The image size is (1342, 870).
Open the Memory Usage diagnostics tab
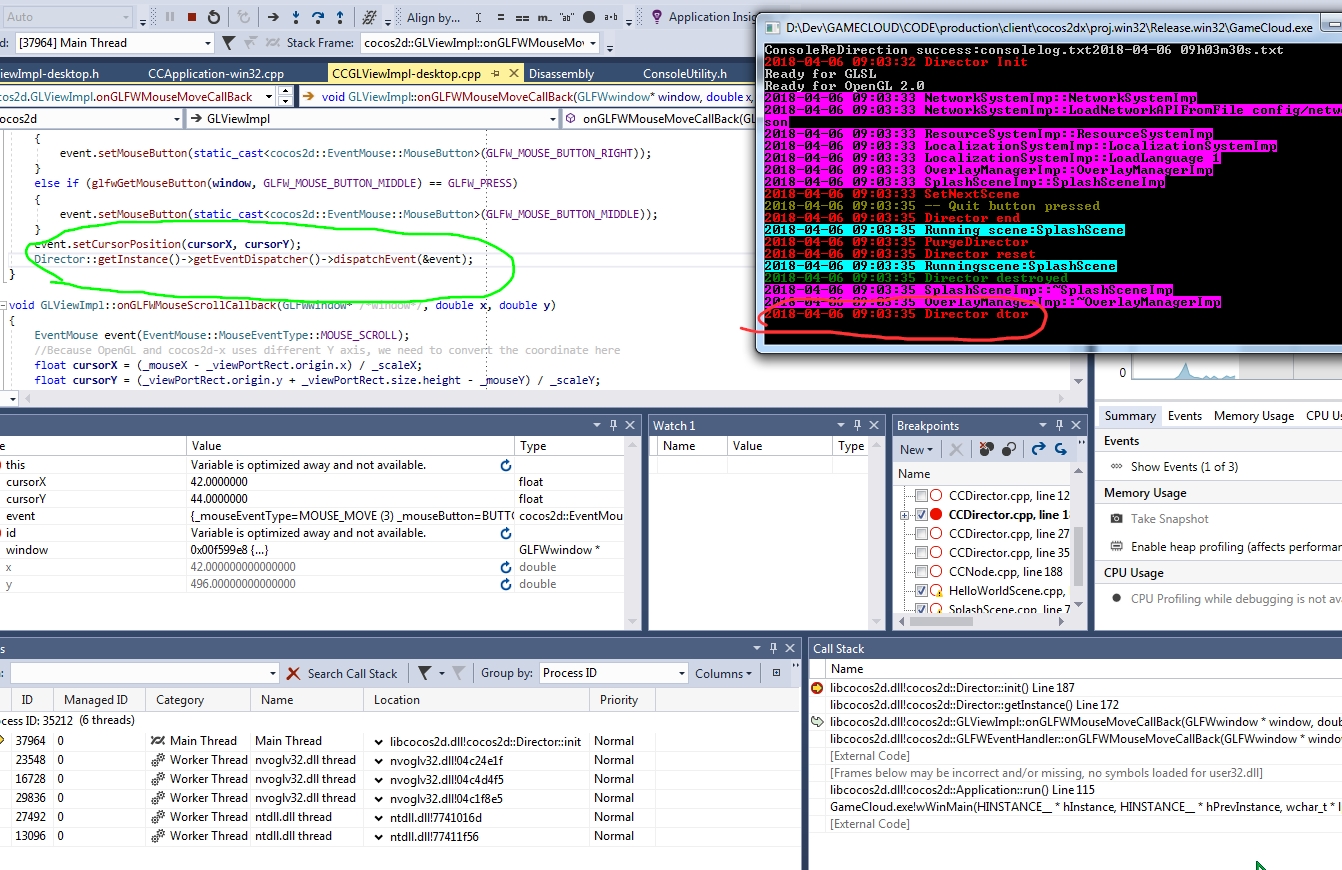point(1253,416)
